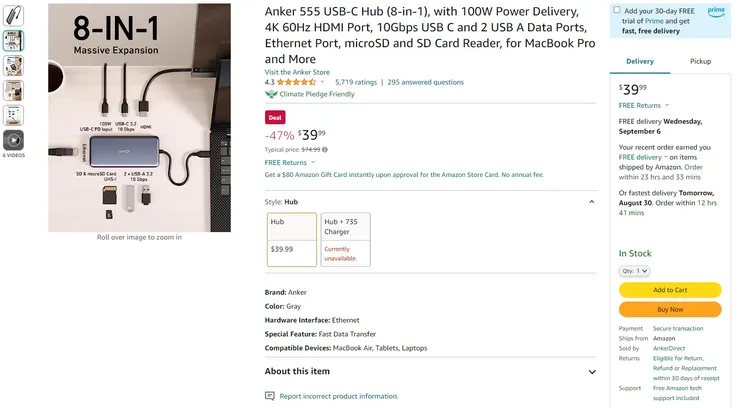Open the rating breakdown dropdown arrow
Viewport: 740px width, 408px height.
322,82
